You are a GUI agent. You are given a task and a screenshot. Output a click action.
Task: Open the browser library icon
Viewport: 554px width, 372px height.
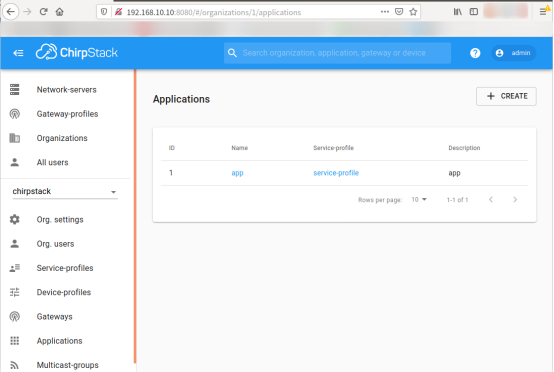[458, 12]
